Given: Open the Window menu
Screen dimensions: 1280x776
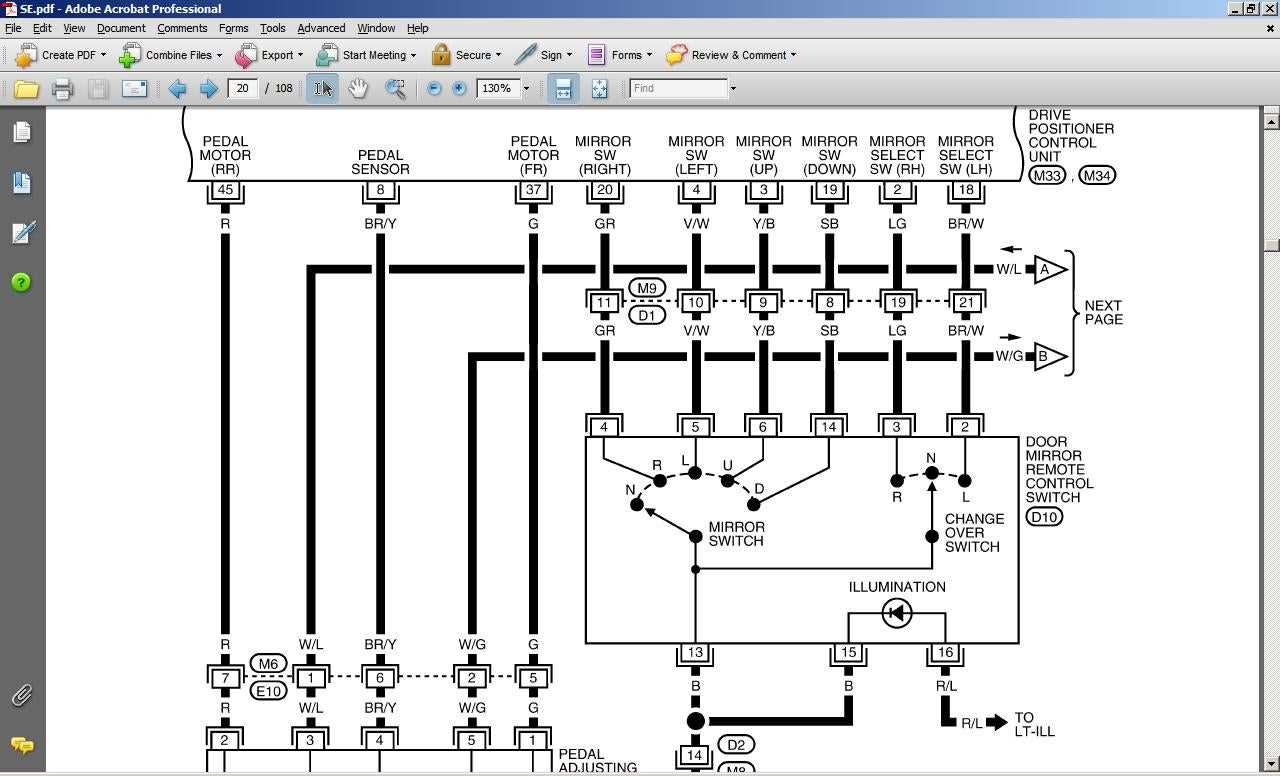Looking at the screenshot, I should tap(376, 28).
